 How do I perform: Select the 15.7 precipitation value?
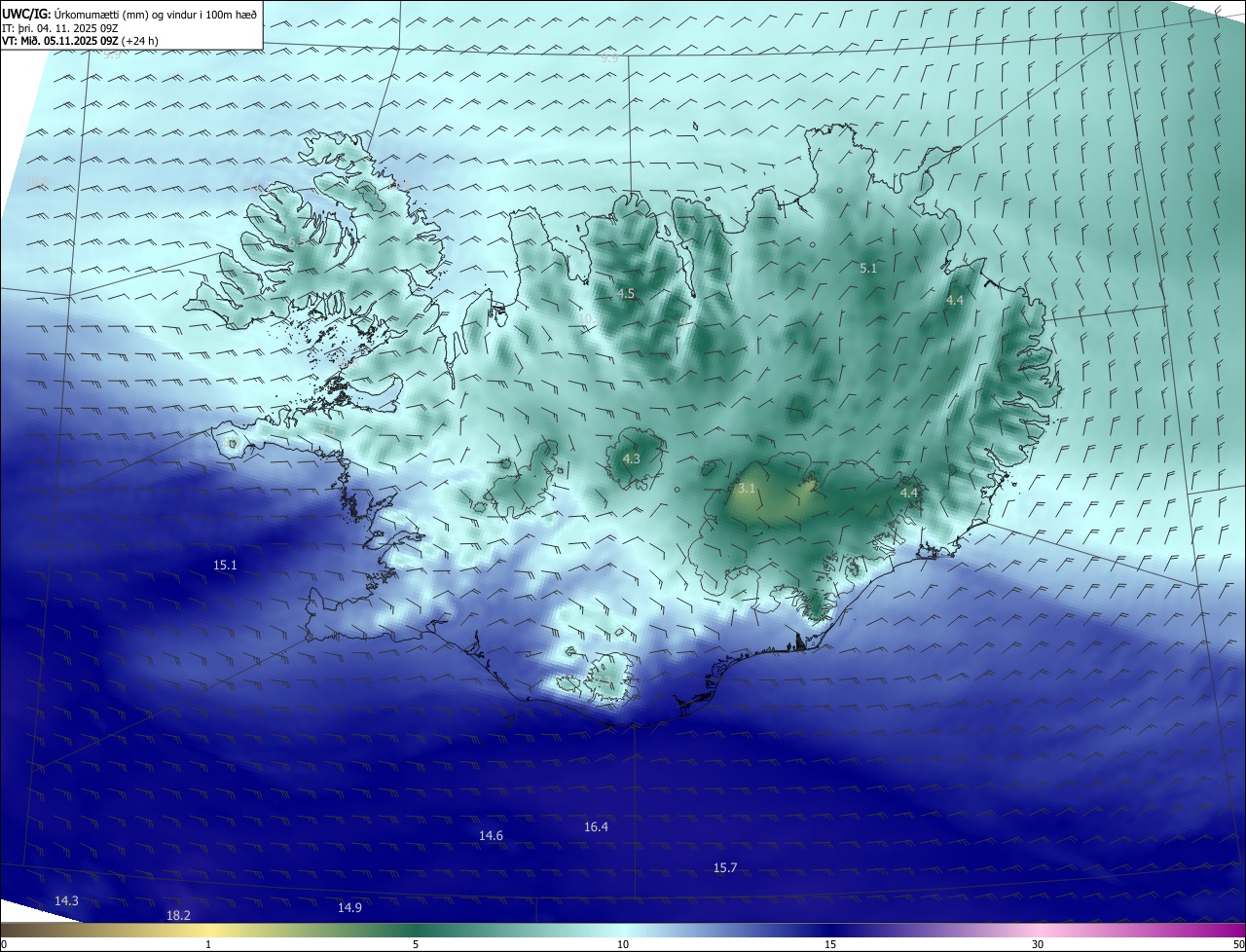[x=725, y=867]
